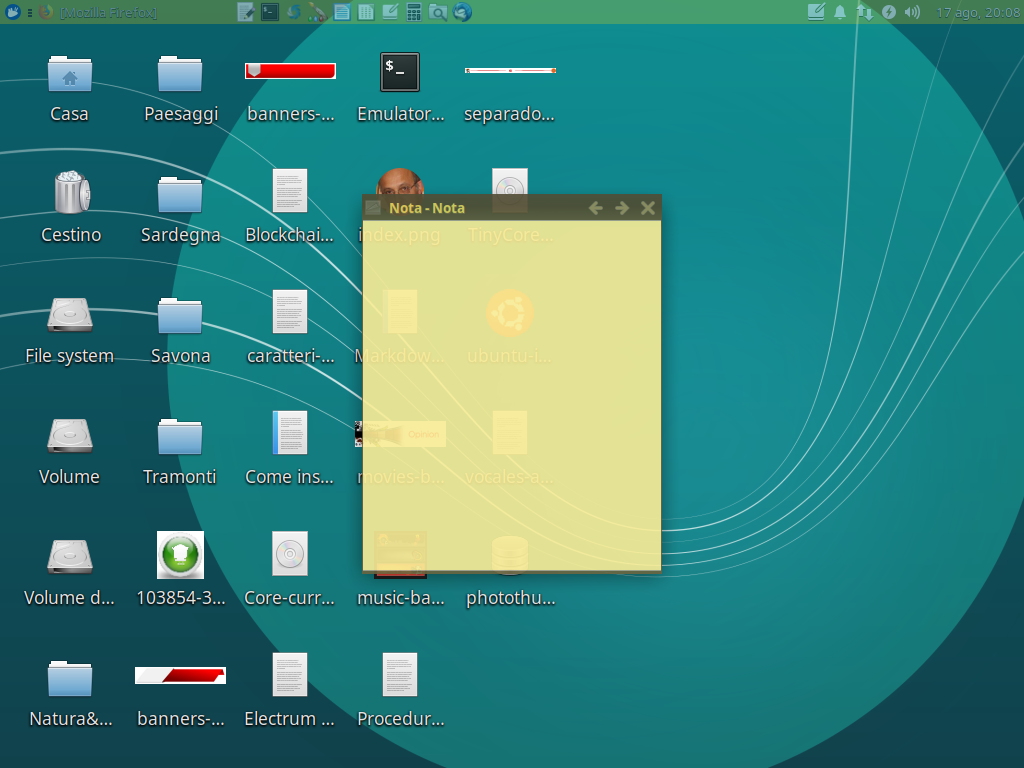Go to the next note with the right arrow

(x=622, y=208)
